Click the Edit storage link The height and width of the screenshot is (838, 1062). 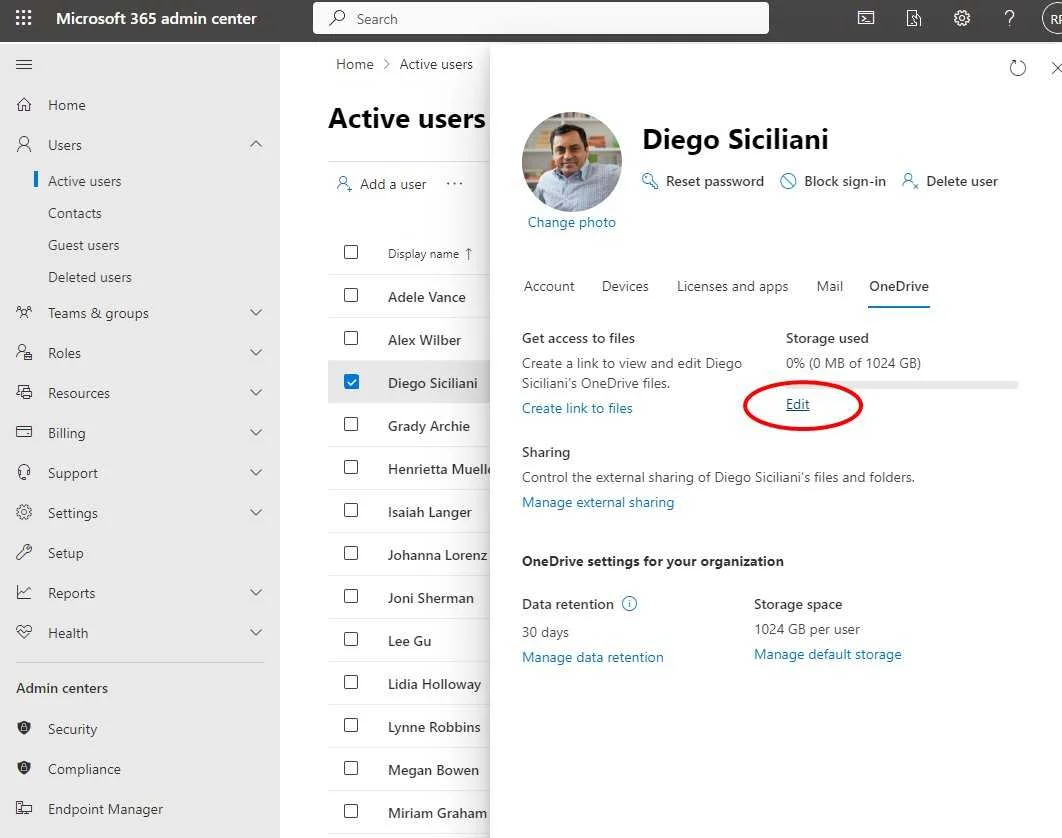point(797,404)
